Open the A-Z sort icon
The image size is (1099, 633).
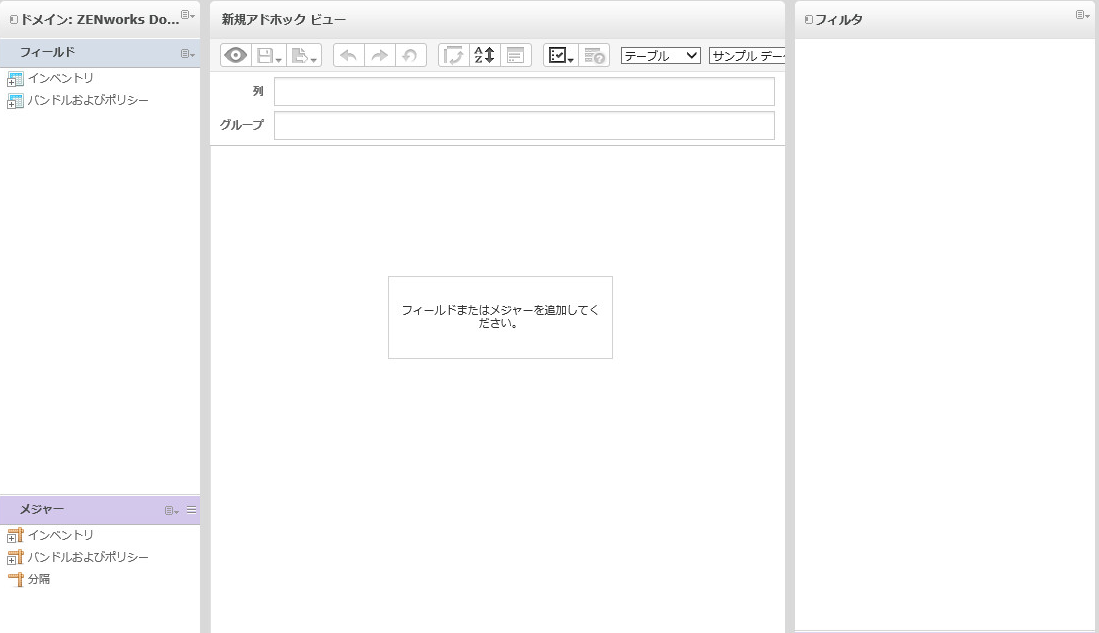tap(484, 55)
